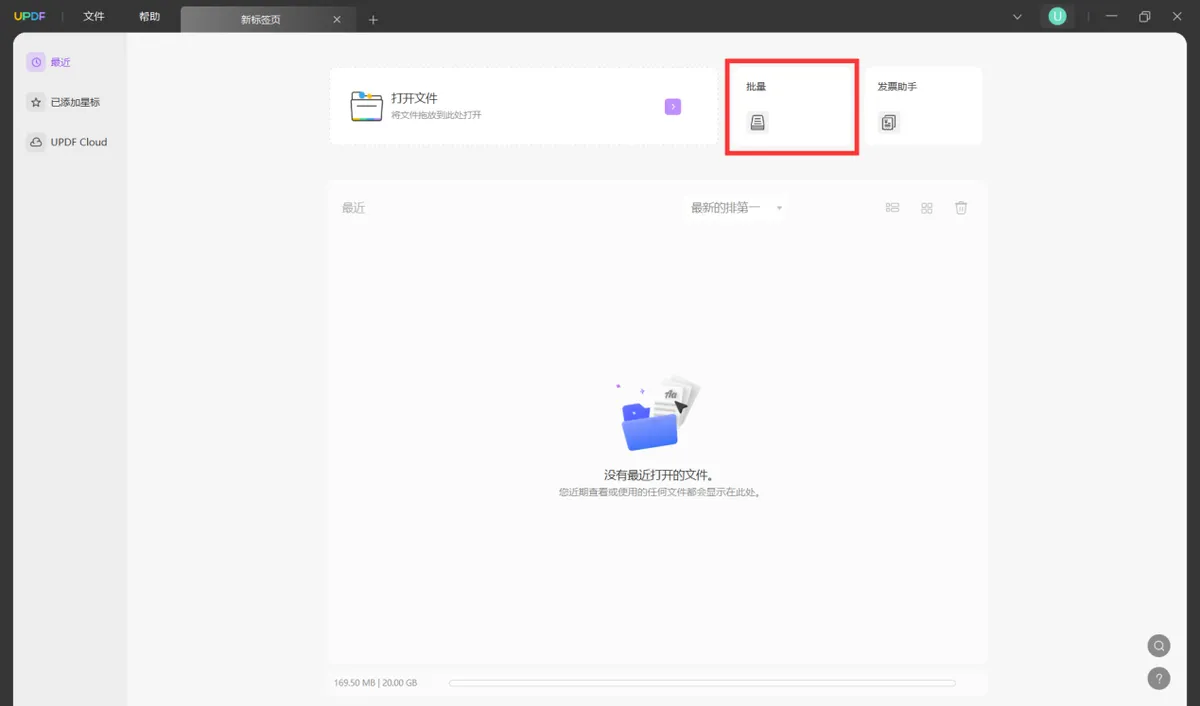Click the 打开文件 folder icon

click(x=366, y=106)
